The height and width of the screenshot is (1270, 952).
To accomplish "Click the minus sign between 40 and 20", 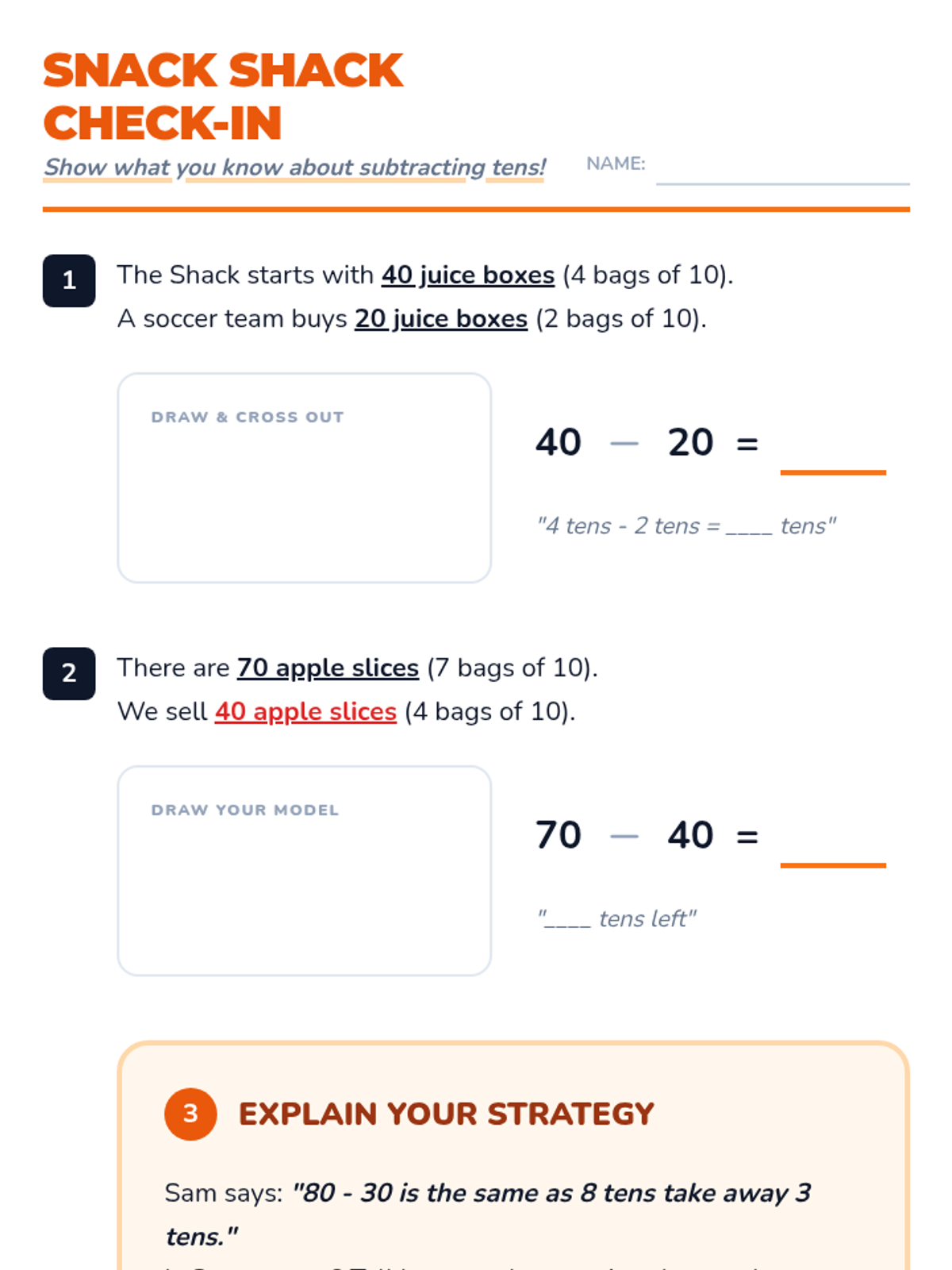I will point(624,443).
